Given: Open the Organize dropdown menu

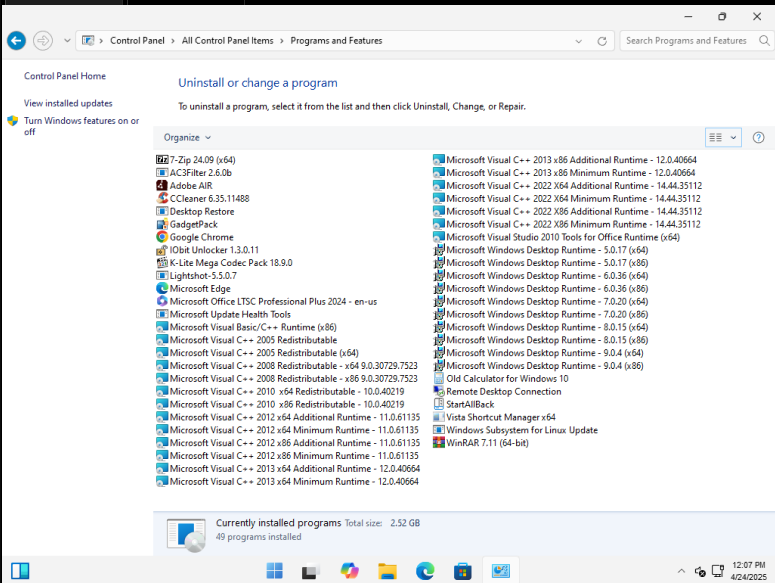Looking at the screenshot, I should pos(187,137).
